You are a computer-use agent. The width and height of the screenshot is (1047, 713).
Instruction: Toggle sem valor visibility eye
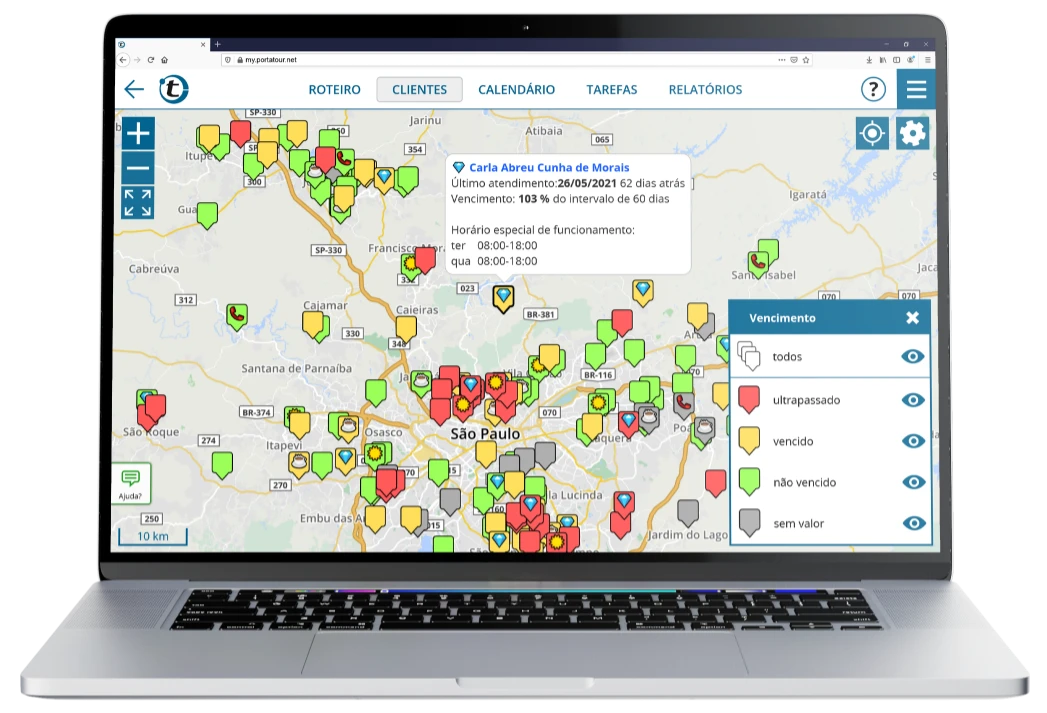click(x=913, y=523)
